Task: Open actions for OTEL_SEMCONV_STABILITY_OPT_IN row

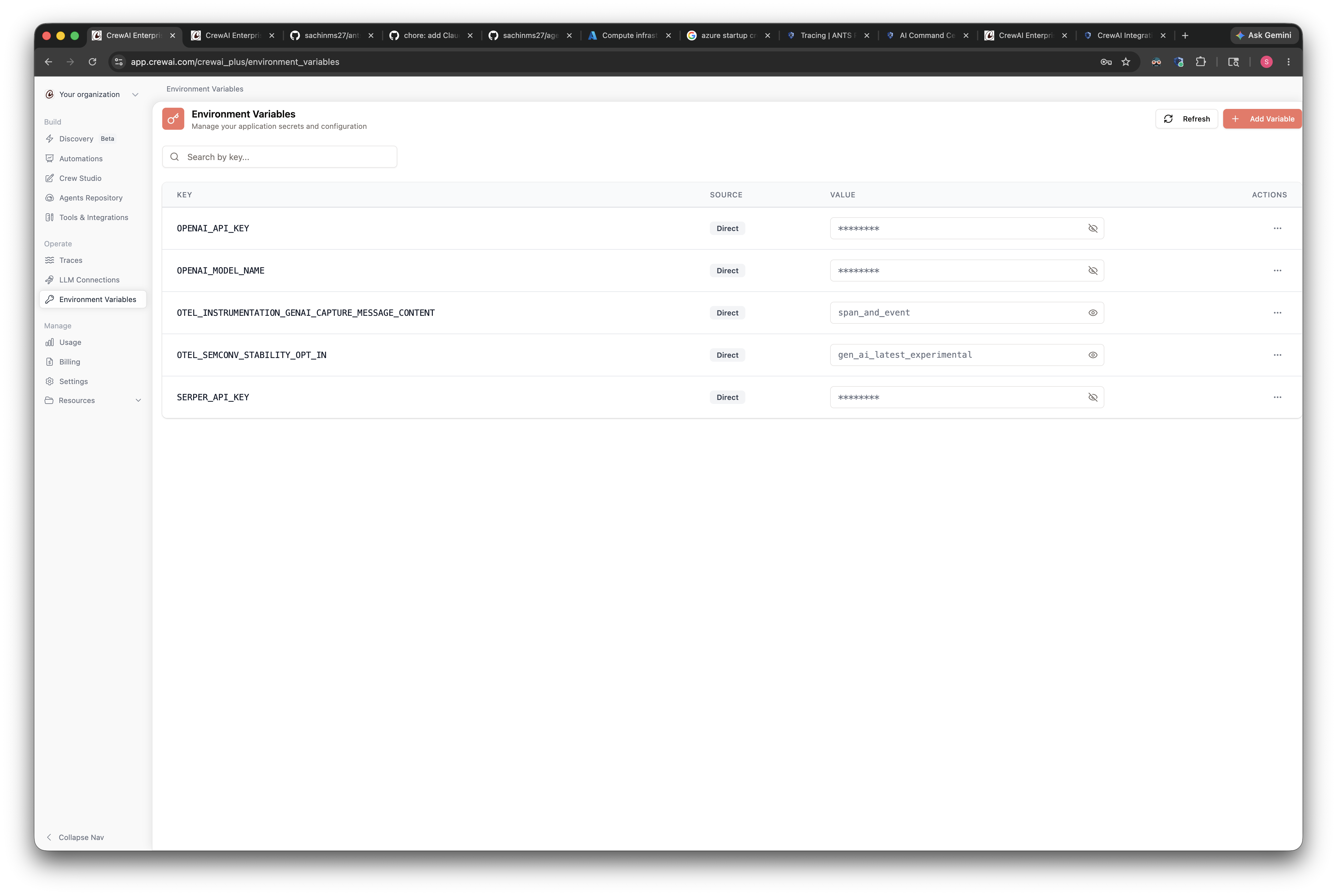Action: (x=1277, y=355)
